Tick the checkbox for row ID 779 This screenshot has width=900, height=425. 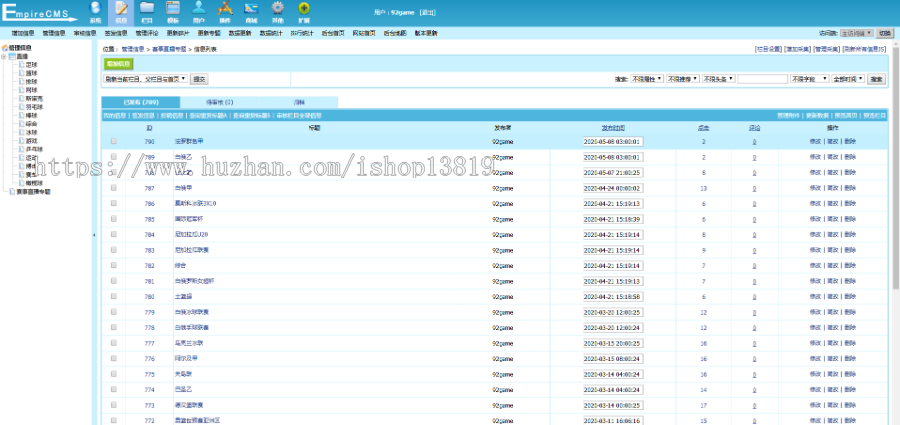tap(114, 311)
